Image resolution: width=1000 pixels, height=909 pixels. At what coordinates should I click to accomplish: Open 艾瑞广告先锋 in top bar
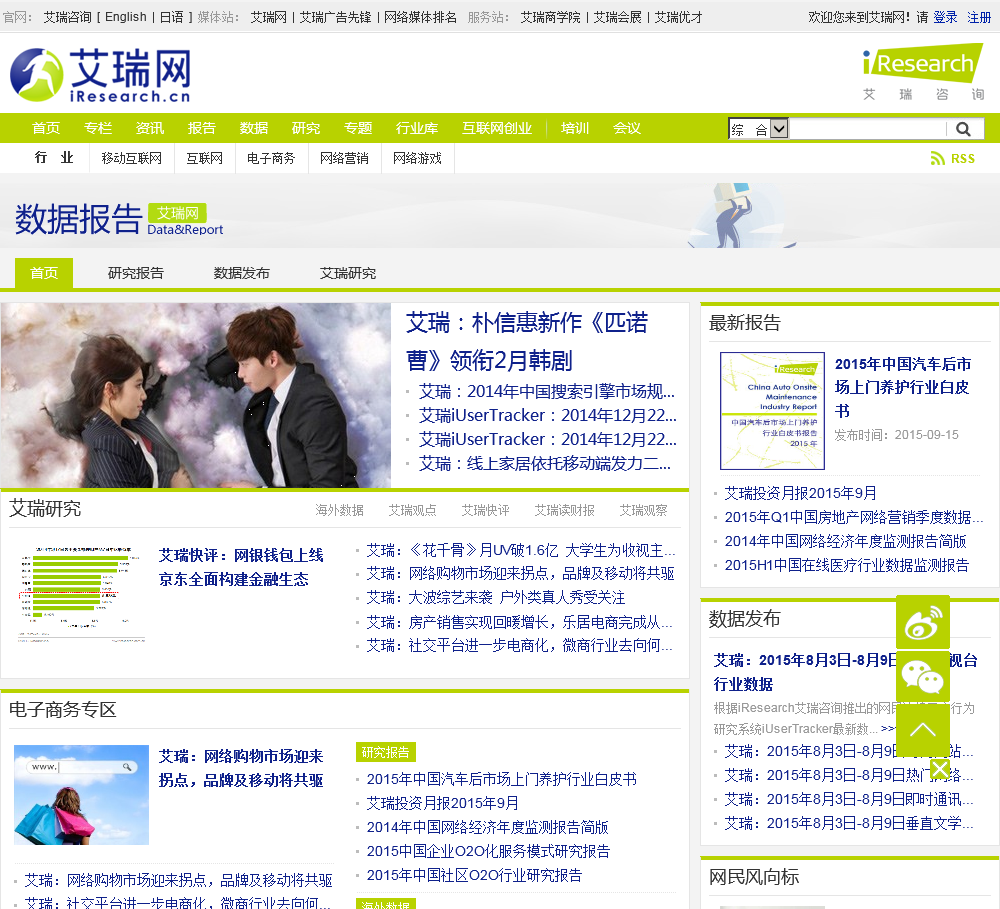pyautogui.click(x=335, y=17)
